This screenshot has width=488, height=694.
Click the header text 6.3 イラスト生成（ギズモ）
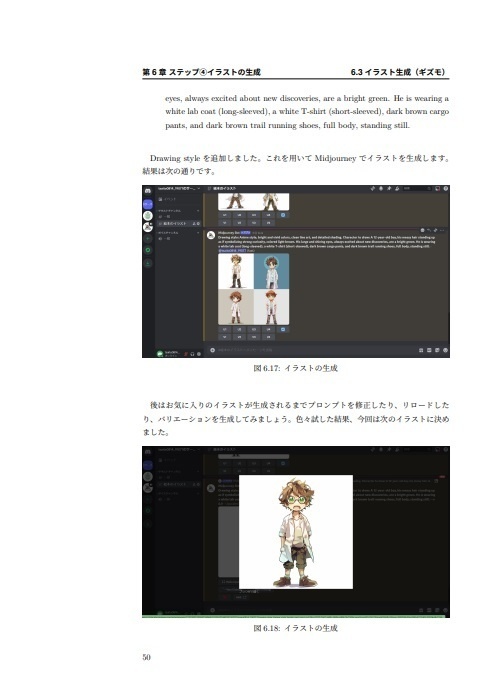tap(399, 72)
